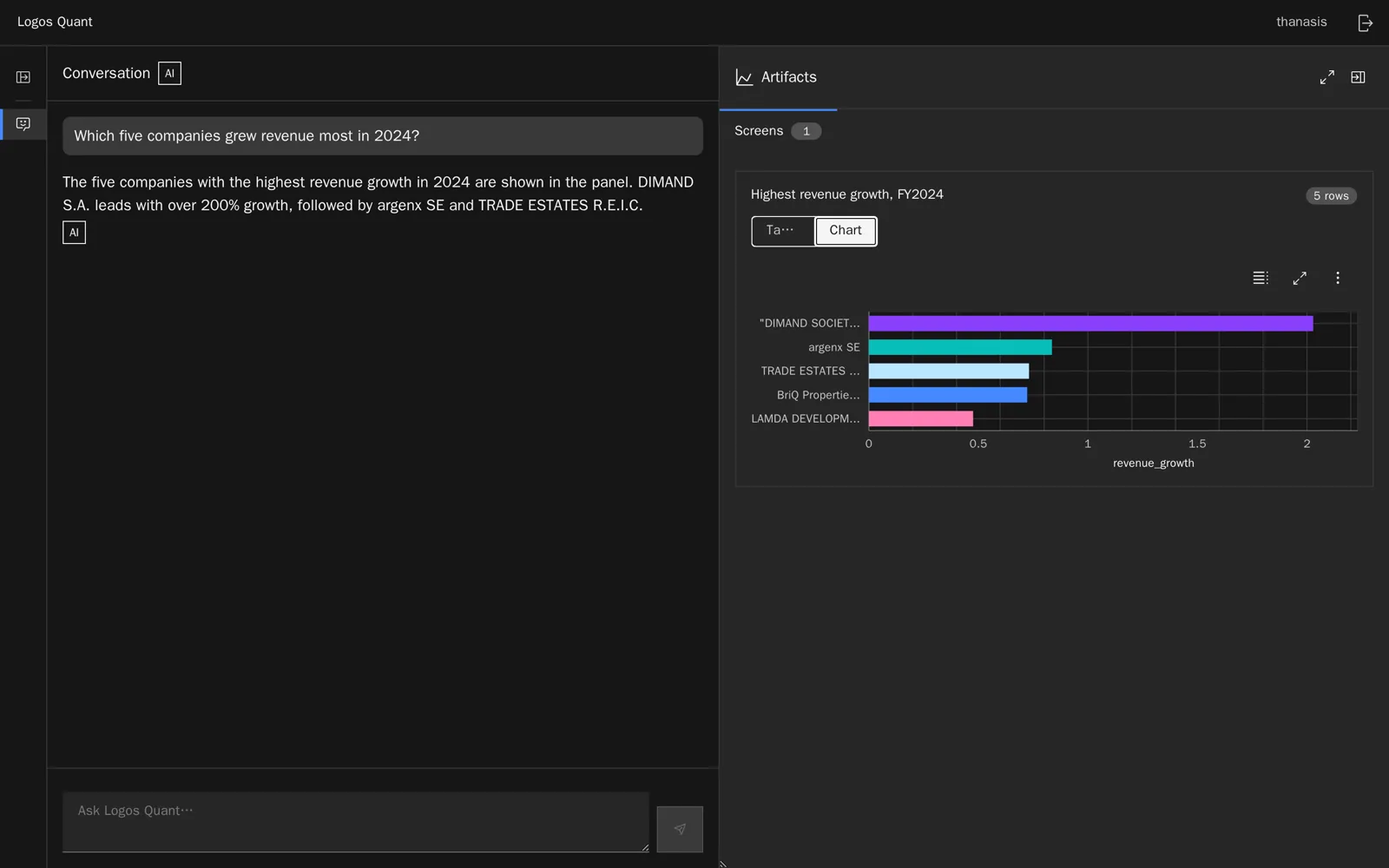
Task: Click the thanasis username
Action: pyautogui.click(x=1301, y=23)
